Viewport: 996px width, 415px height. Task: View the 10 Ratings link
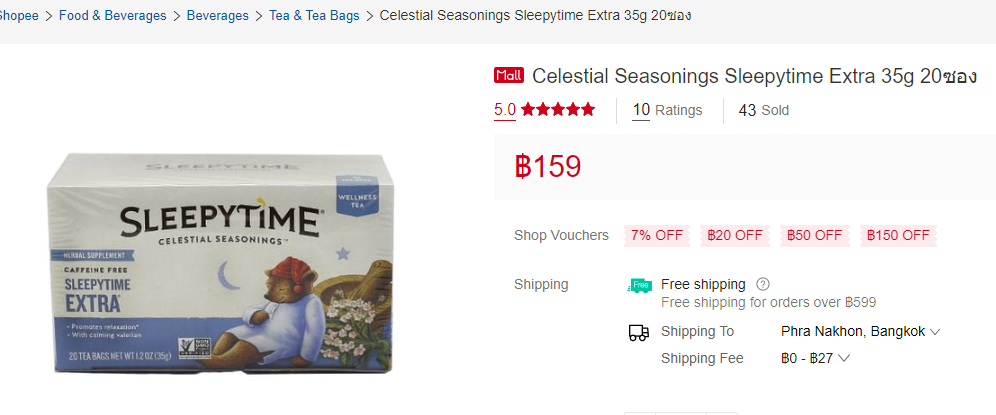point(668,111)
